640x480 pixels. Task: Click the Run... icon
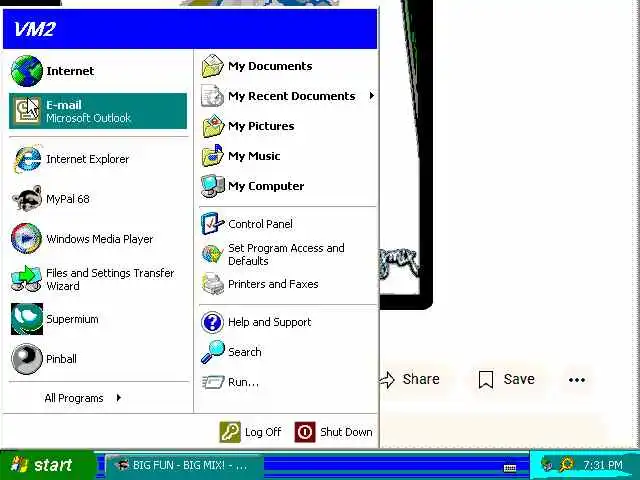(x=213, y=382)
